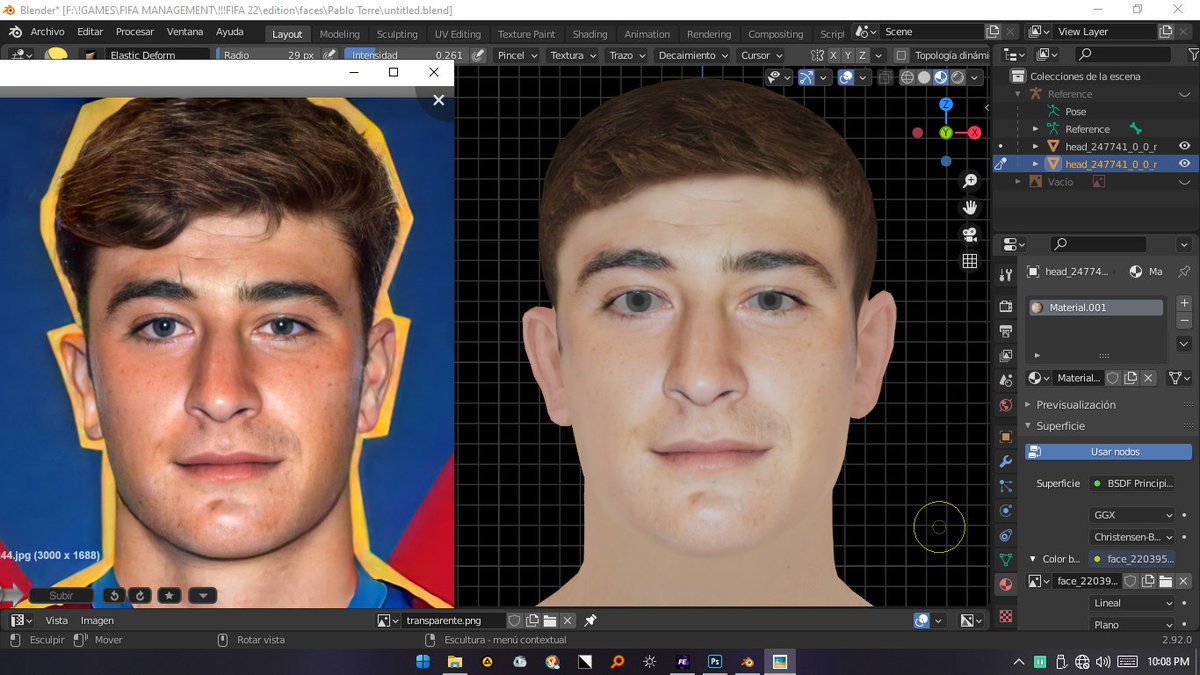Open the Output properties tab

click(1005, 331)
